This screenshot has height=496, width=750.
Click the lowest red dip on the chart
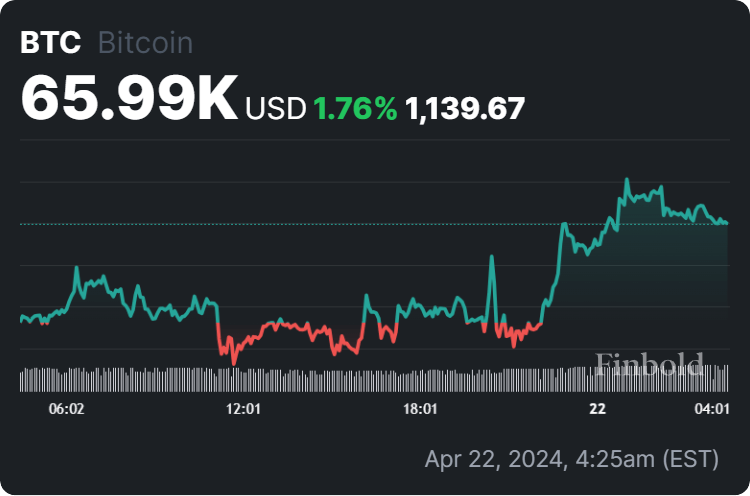(x=233, y=362)
